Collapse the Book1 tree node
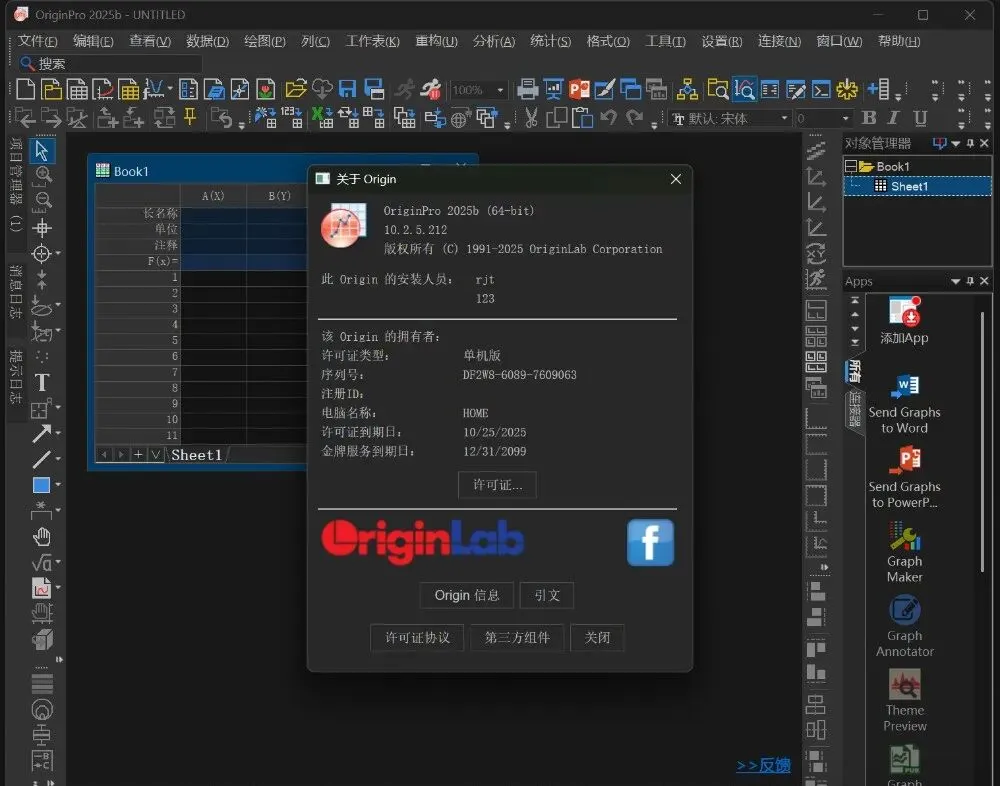Image resolution: width=1000 pixels, height=786 pixels. 851,167
